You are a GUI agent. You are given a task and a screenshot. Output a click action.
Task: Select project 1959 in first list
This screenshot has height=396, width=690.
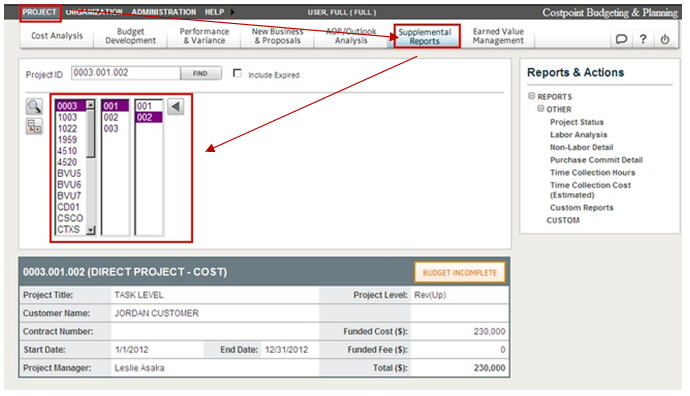coord(70,139)
